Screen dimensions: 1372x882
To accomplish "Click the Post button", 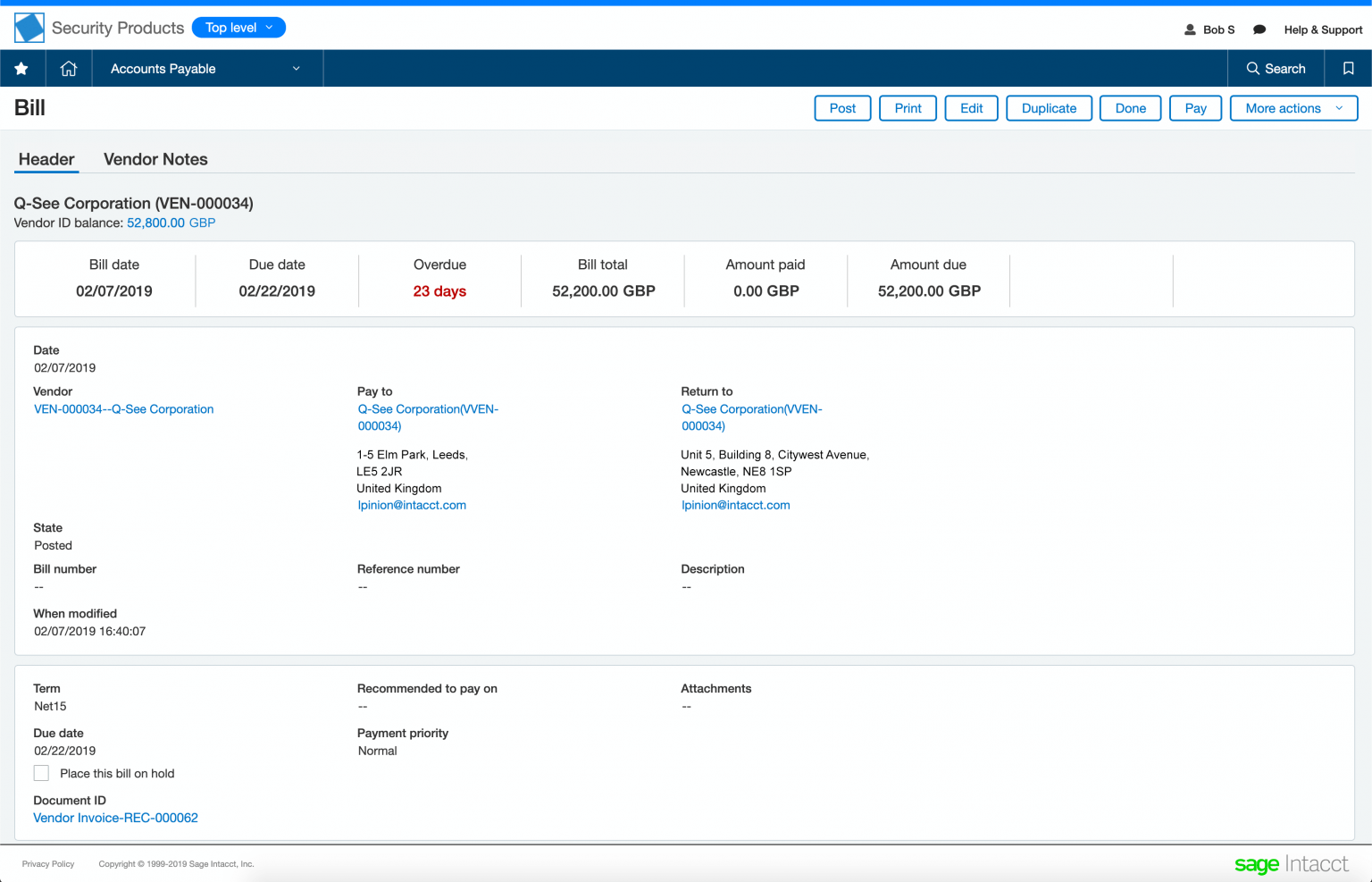I will [842, 108].
